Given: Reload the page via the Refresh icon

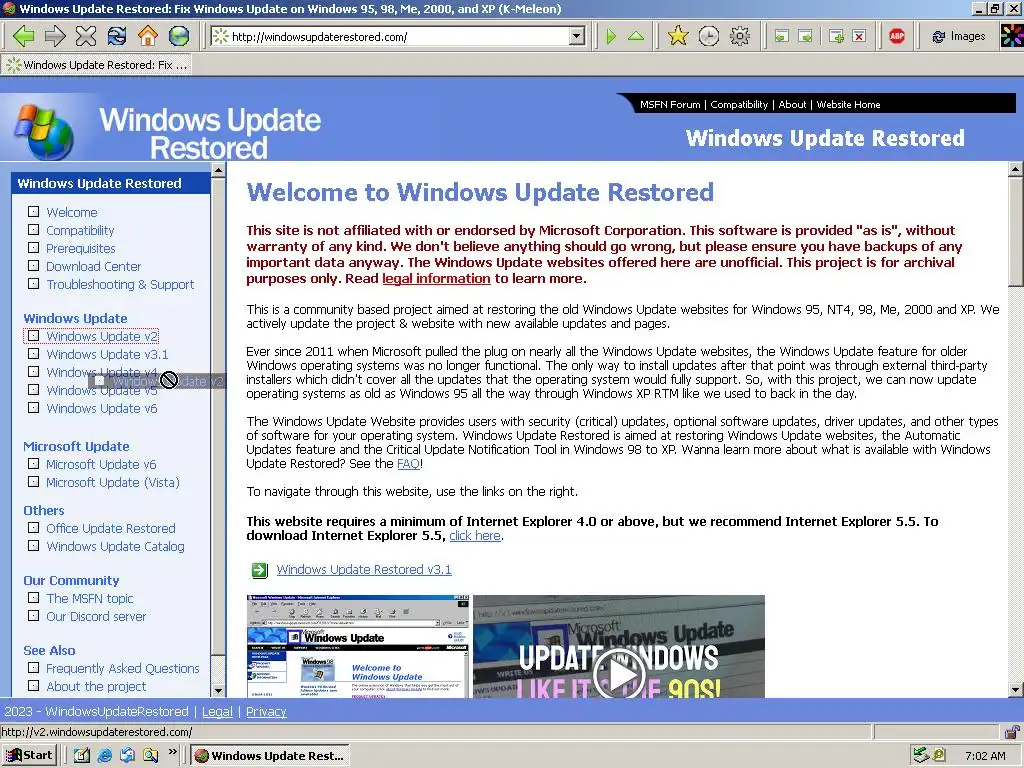Looking at the screenshot, I should click(x=117, y=36).
